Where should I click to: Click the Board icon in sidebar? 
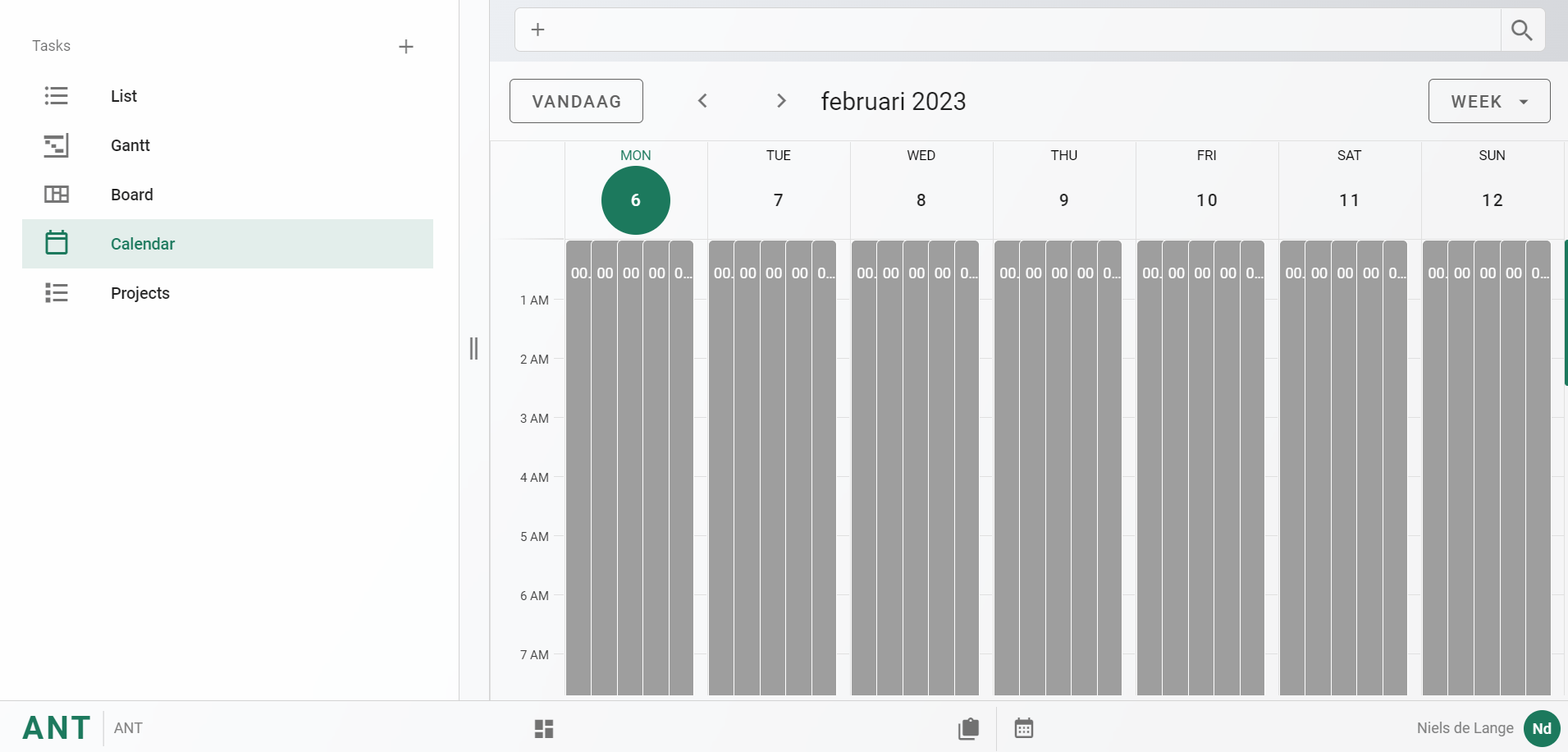[56, 195]
